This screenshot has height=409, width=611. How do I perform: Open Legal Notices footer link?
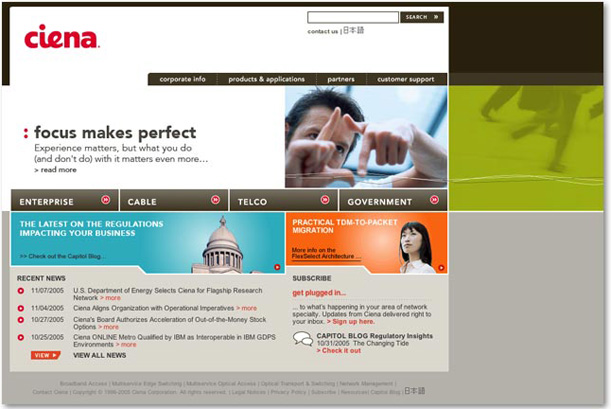click(249, 392)
